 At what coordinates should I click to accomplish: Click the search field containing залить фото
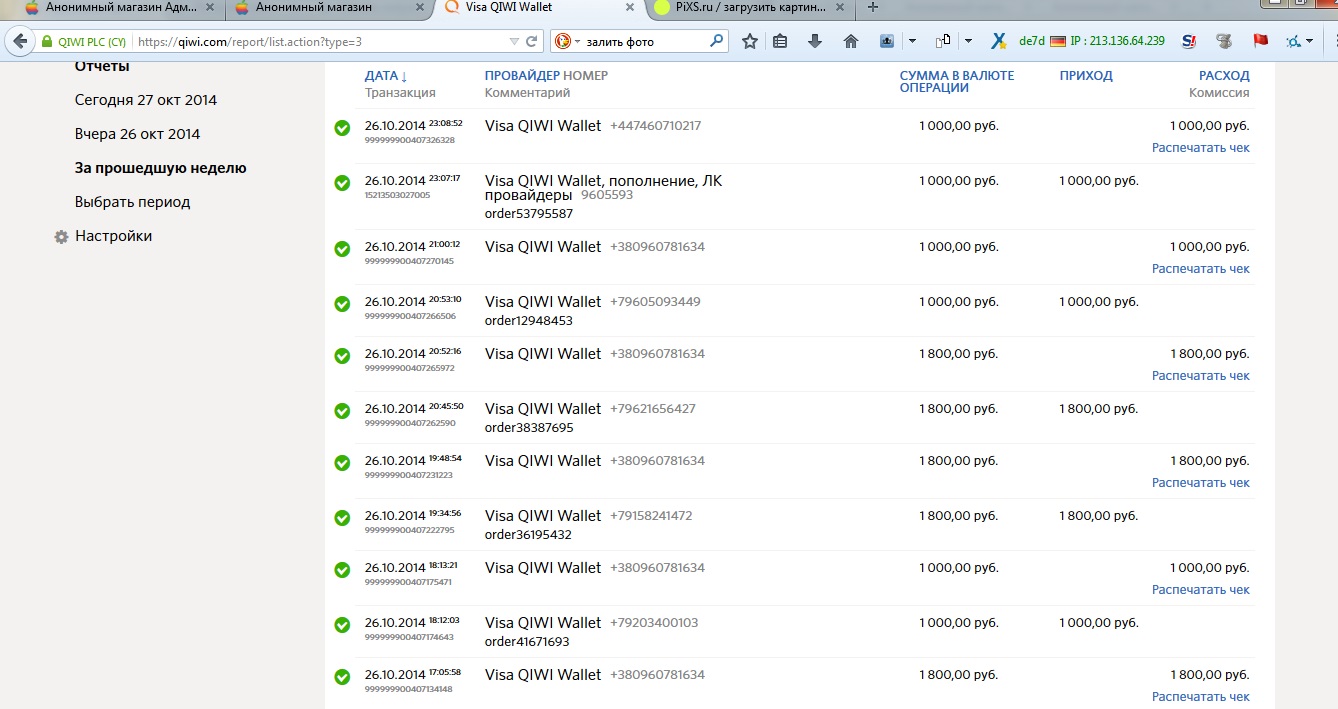[x=645, y=42]
